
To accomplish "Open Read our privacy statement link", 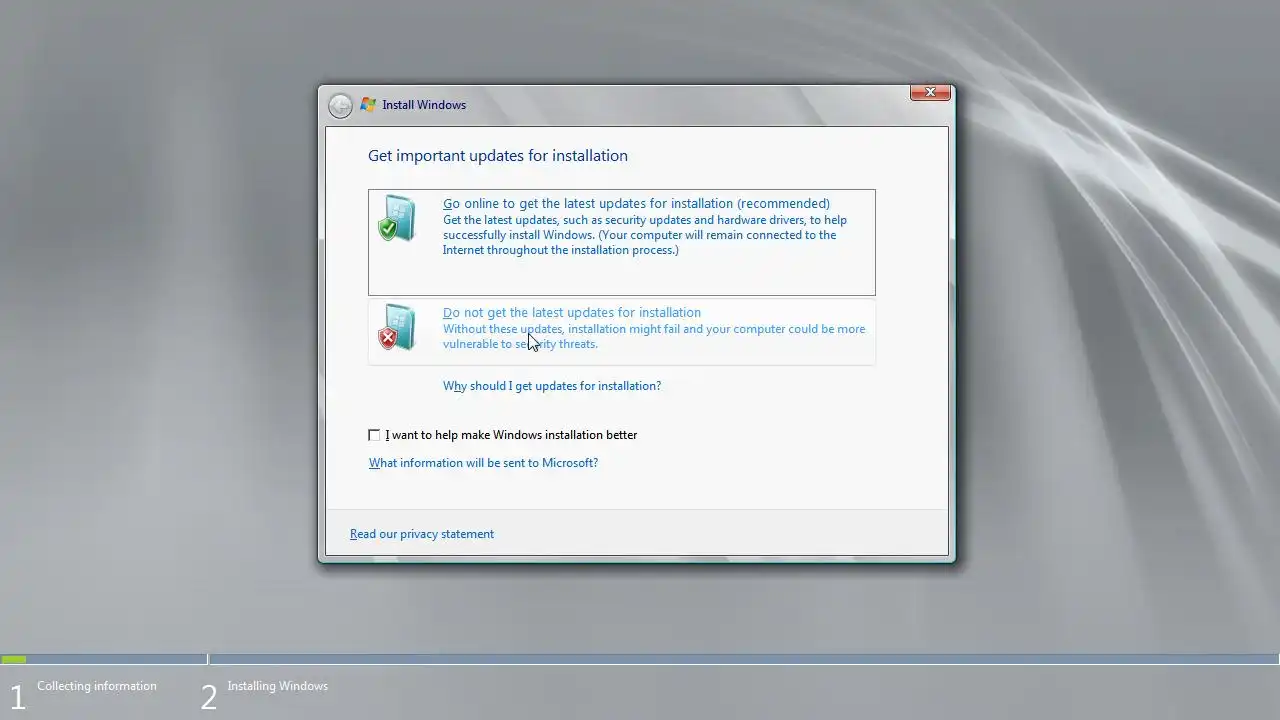I will 422,534.
